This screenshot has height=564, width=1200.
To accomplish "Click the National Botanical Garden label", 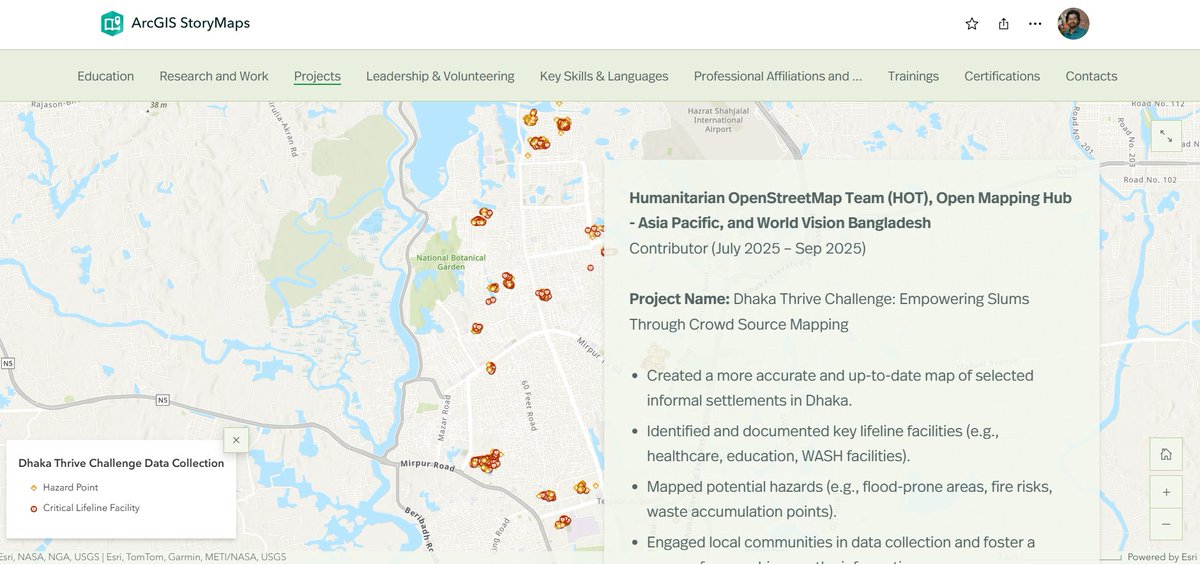I will coord(451,263).
